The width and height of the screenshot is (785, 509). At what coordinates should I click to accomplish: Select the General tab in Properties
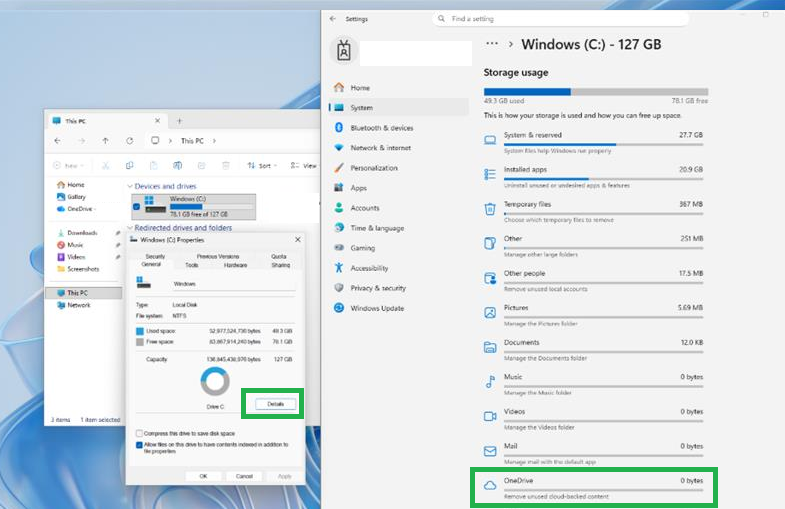[151, 264]
